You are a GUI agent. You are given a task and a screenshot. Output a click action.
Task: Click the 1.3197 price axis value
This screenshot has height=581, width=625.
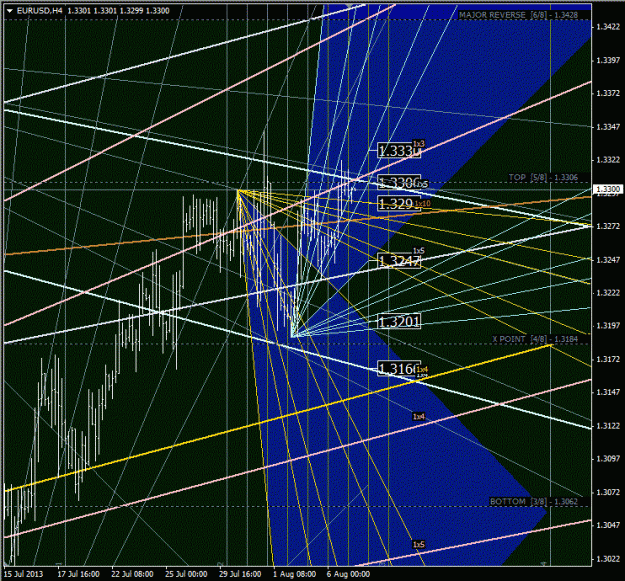[608, 326]
